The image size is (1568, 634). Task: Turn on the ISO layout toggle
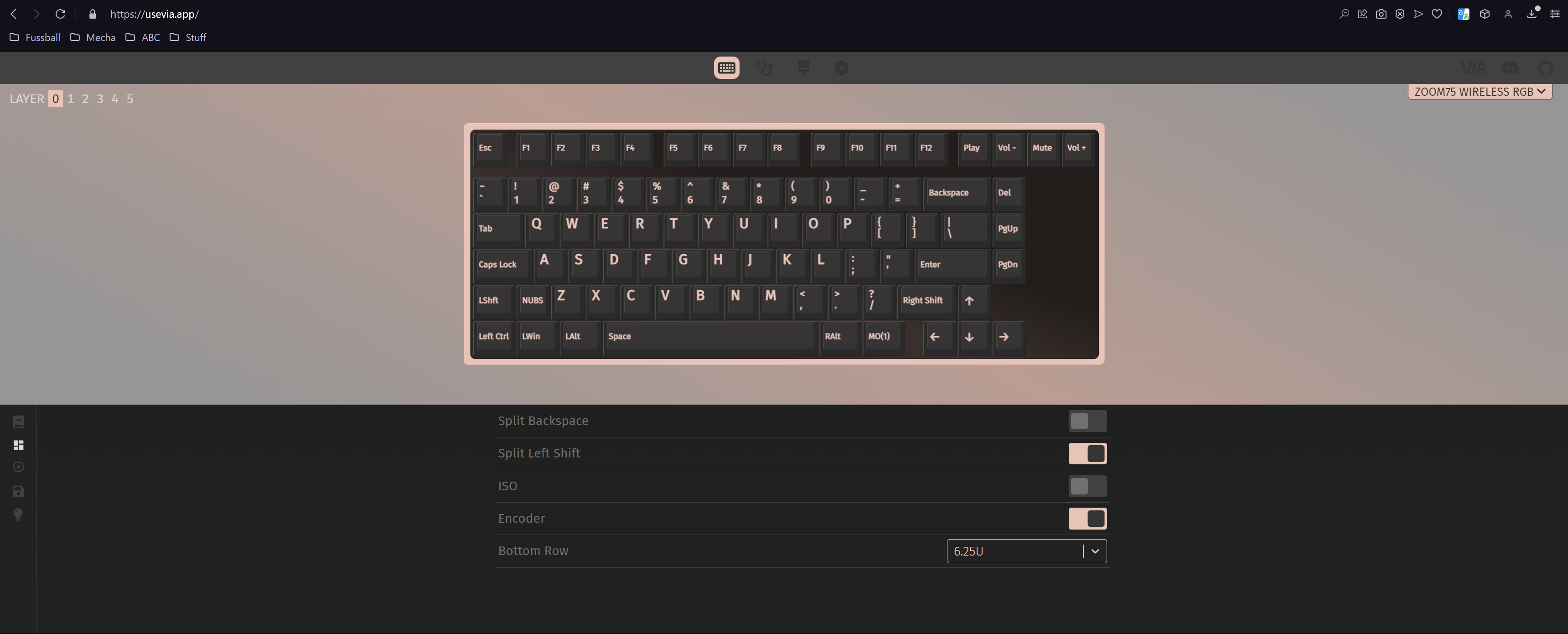pos(1087,486)
